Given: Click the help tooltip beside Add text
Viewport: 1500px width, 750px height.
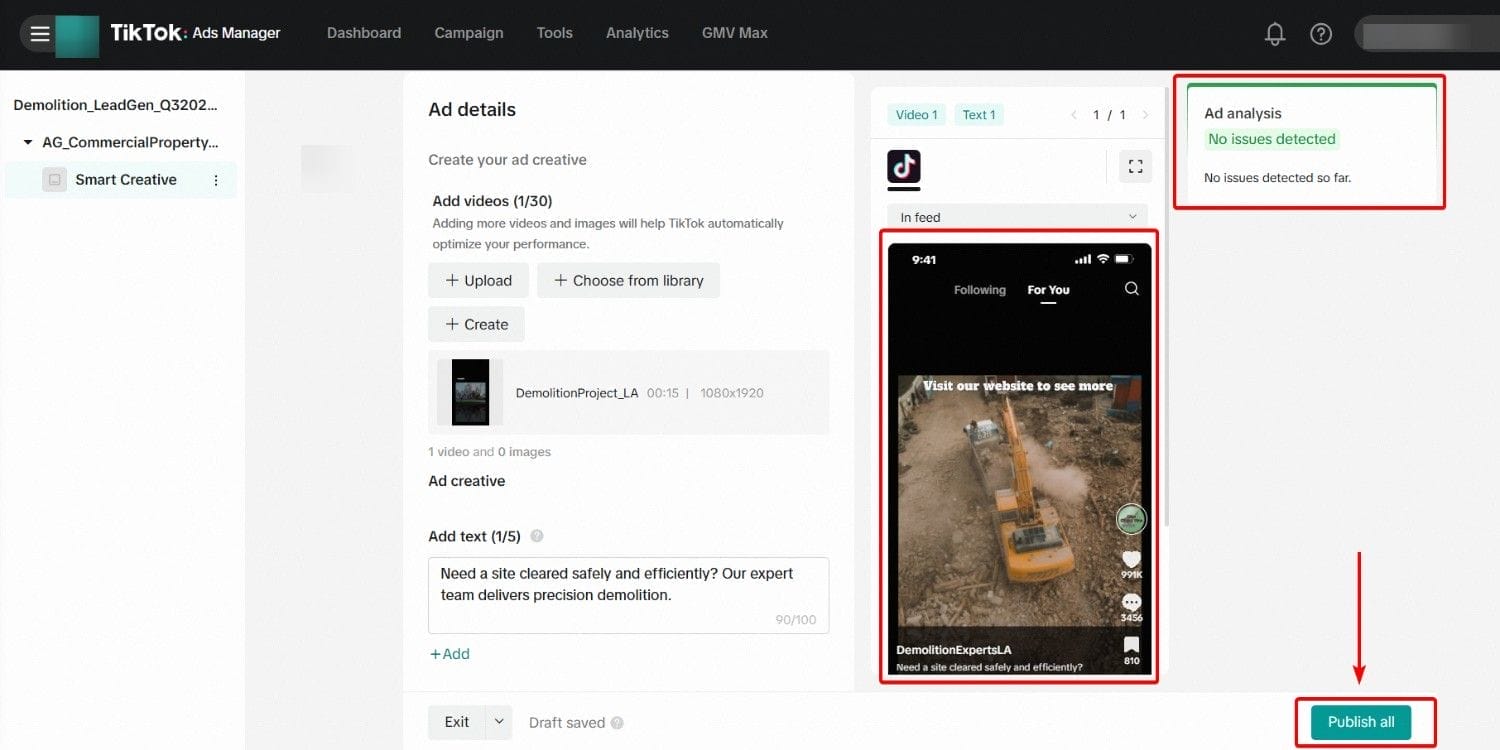Looking at the screenshot, I should coord(537,536).
